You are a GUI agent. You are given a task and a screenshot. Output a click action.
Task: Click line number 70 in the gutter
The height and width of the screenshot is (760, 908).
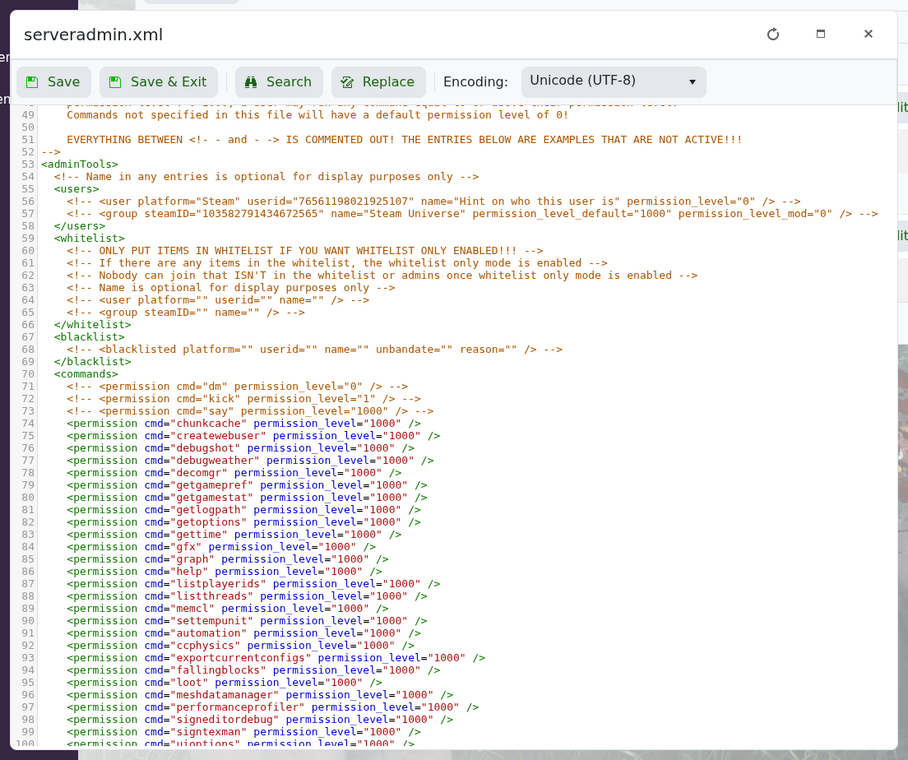[28, 374]
